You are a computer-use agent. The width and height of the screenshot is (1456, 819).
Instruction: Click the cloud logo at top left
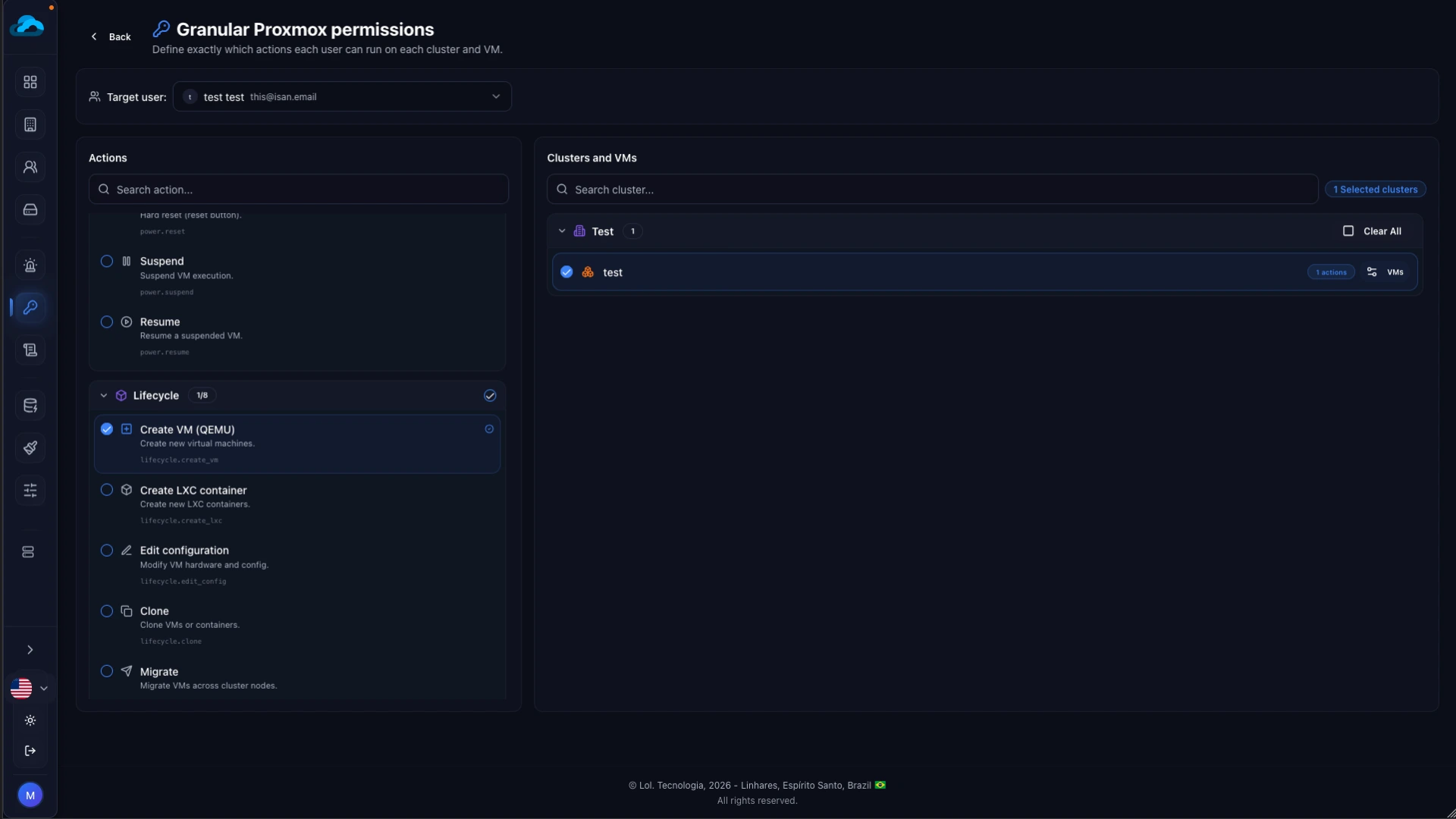click(27, 26)
